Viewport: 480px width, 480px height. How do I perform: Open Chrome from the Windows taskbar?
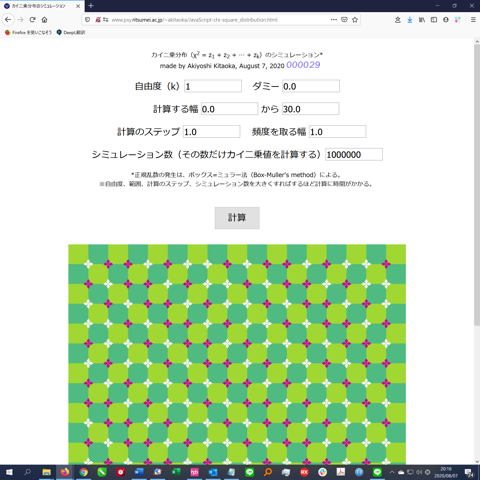click(84, 472)
